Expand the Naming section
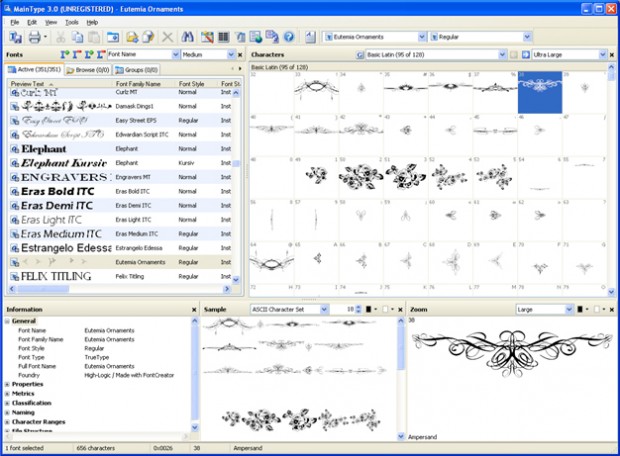The height and width of the screenshot is (456, 620). click(7, 412)
